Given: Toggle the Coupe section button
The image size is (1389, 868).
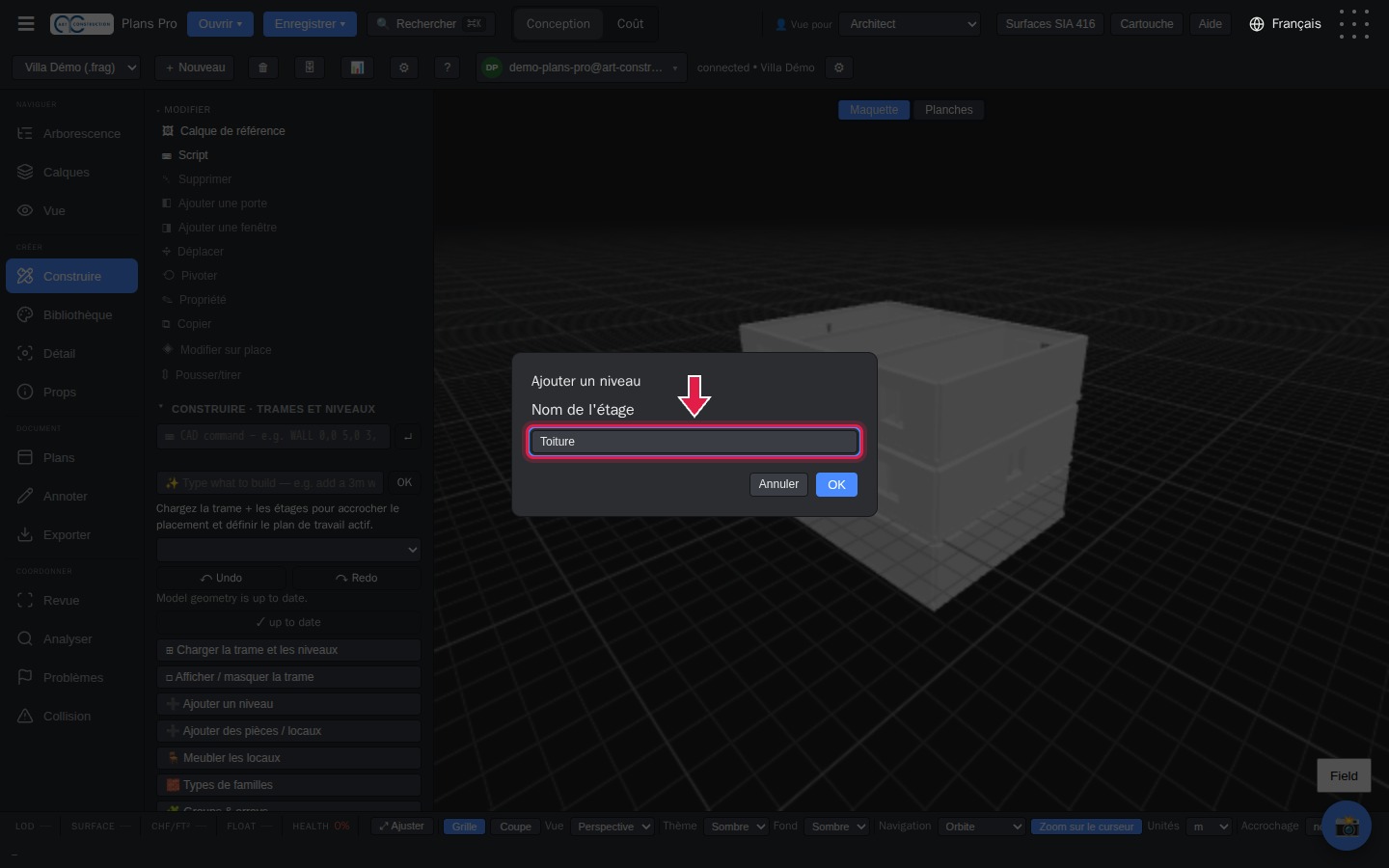Looking at the screenshot, I should pyautogui.click(x=515, y=827).
